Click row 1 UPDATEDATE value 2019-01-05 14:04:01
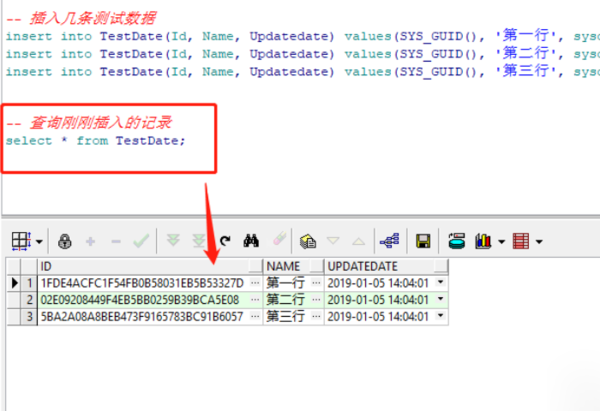 (378, 283)
